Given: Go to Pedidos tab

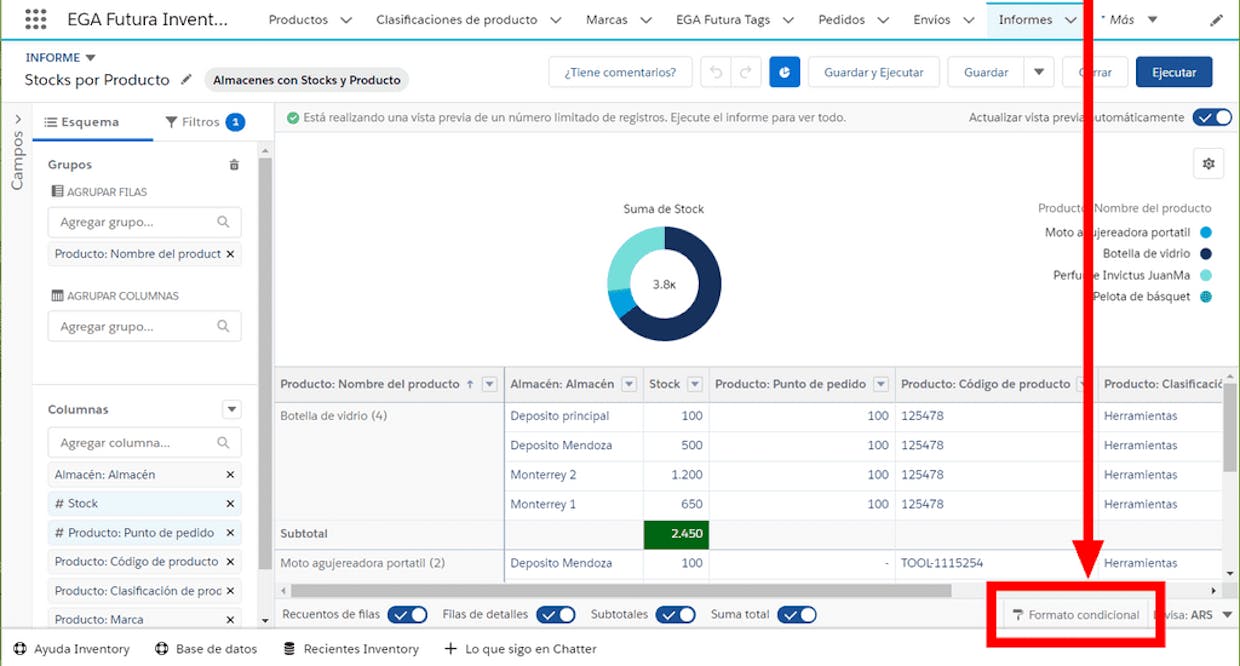Looking at the screenshot, I should [842, 20].
